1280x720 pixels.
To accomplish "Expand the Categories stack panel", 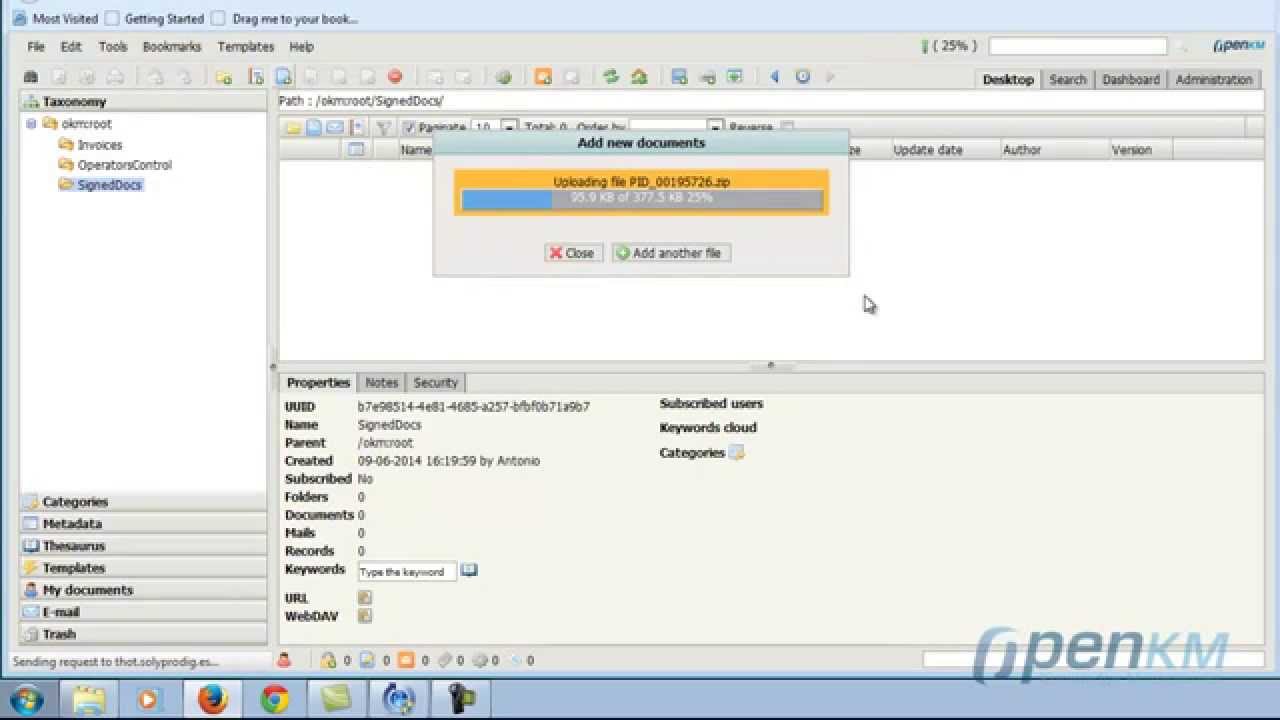I will 144,502.
